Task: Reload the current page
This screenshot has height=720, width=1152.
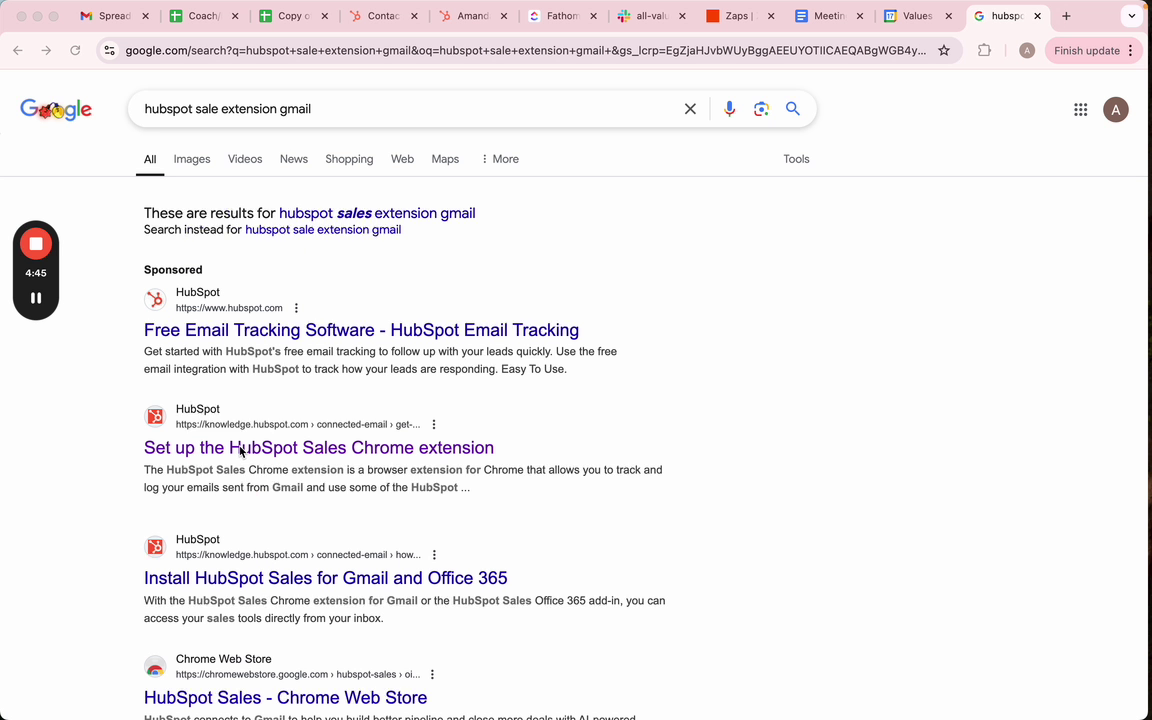Action: point(75,51)
